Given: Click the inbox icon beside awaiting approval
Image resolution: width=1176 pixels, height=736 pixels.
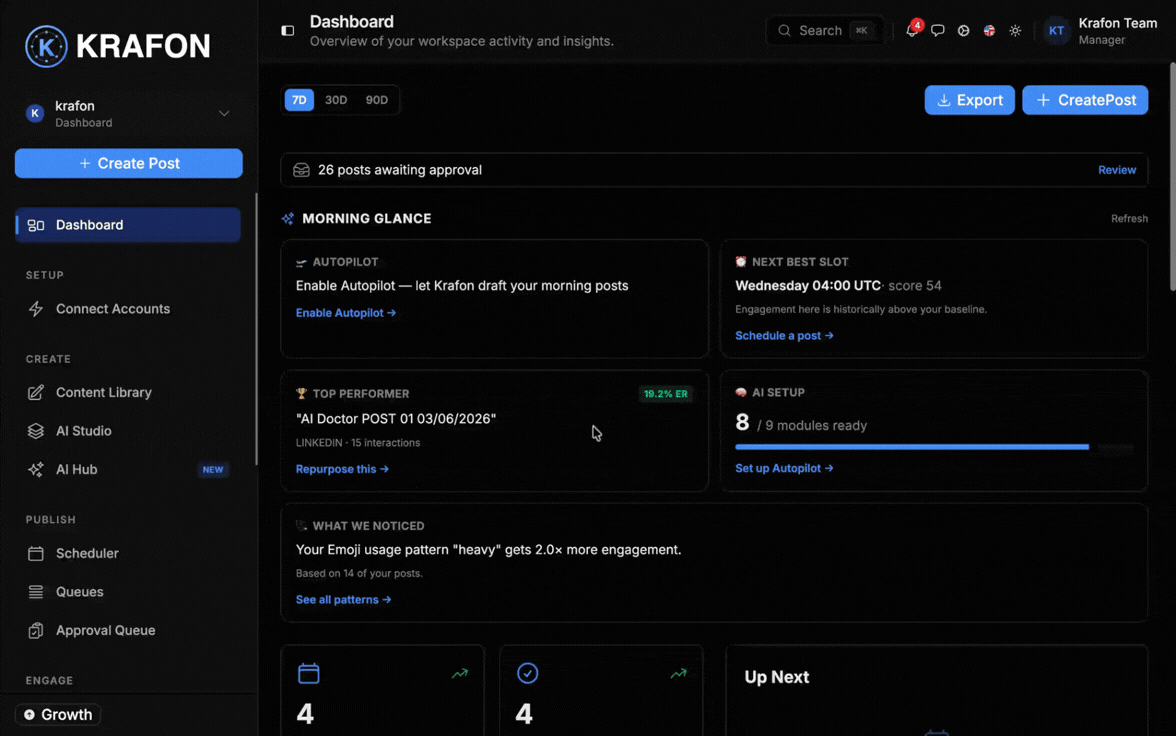Looking at the screenshot, I should tap(302, 170).
